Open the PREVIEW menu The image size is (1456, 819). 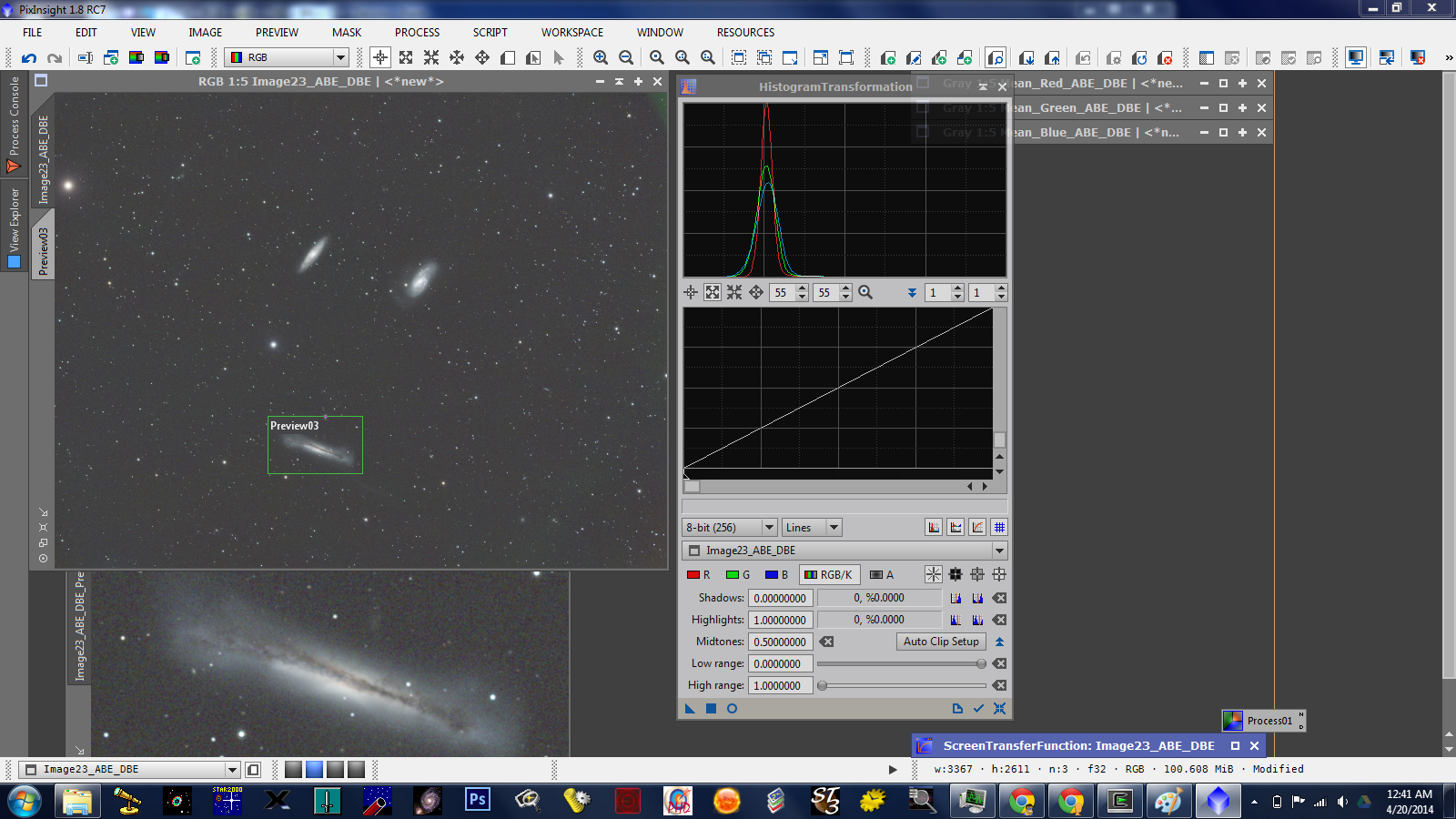click(277, 32)
